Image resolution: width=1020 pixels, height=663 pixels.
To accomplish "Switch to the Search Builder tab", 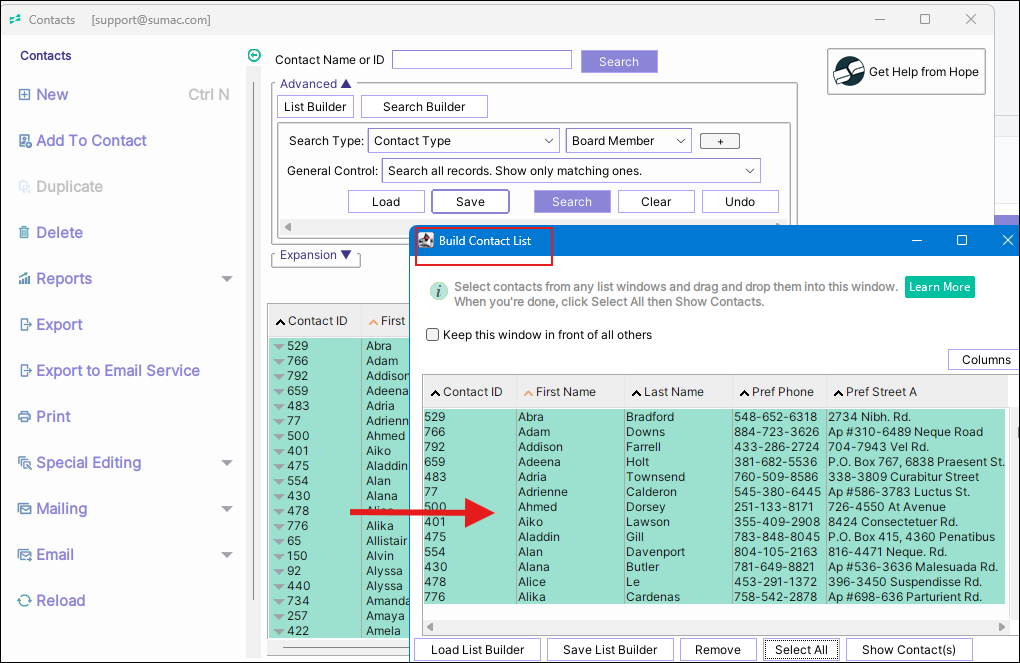I will coord(424,107).
